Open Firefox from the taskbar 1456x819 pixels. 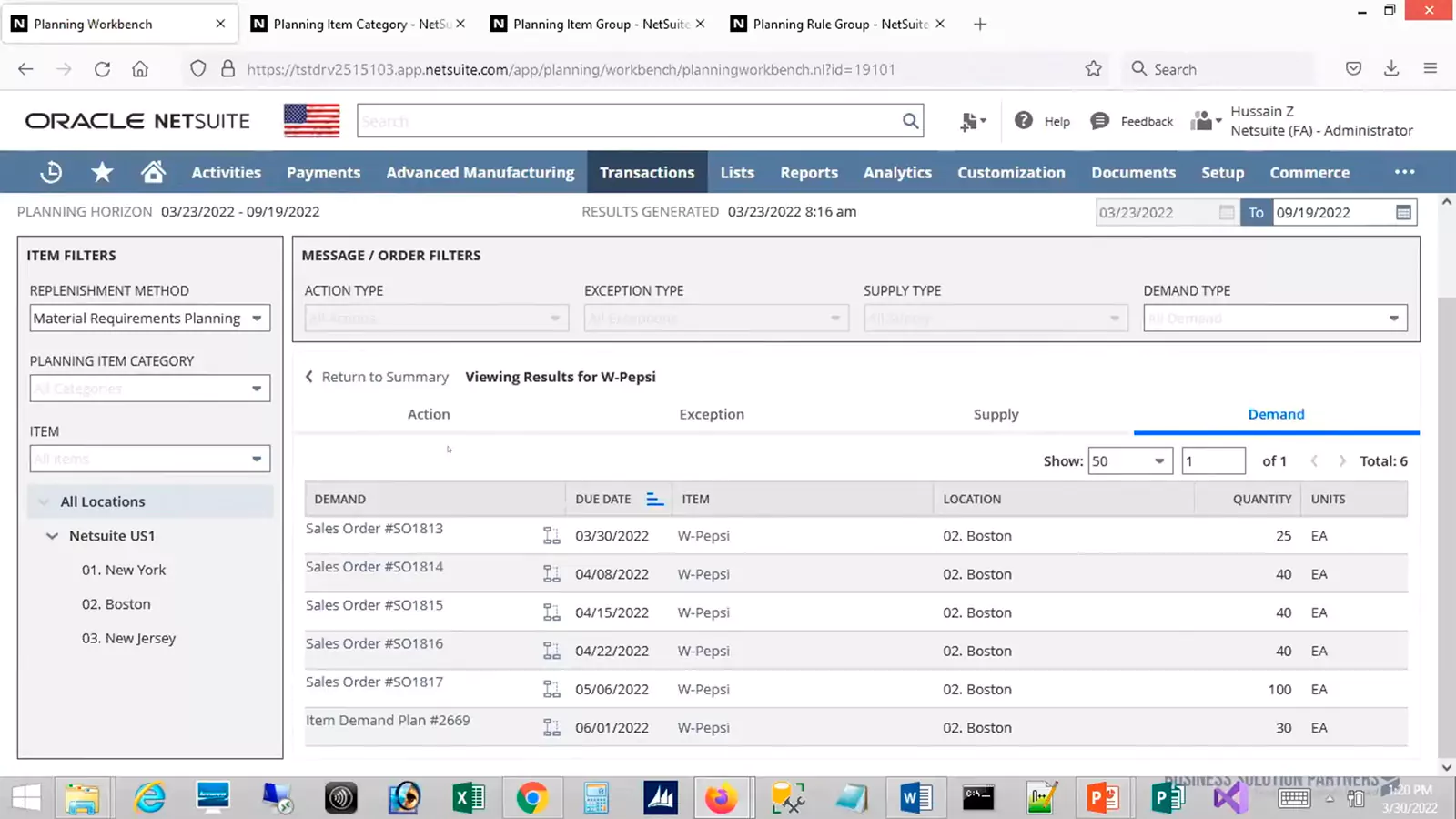click(721, 798)
